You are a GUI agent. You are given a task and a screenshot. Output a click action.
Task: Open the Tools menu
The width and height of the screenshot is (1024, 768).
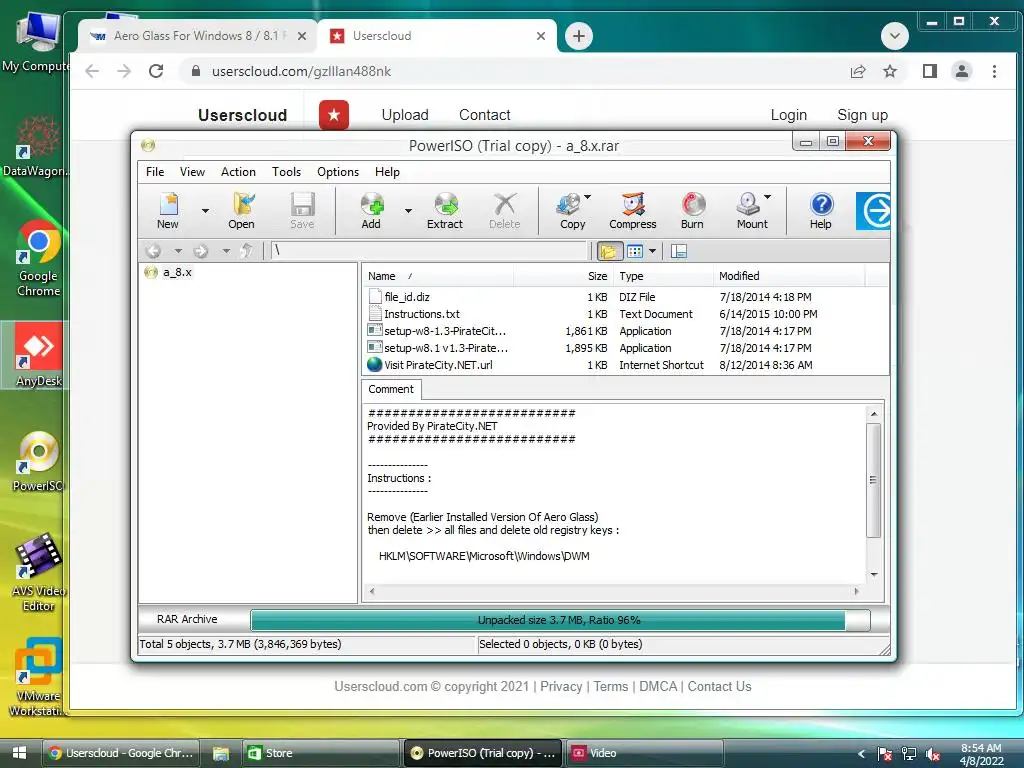click(x=286, y=172)
